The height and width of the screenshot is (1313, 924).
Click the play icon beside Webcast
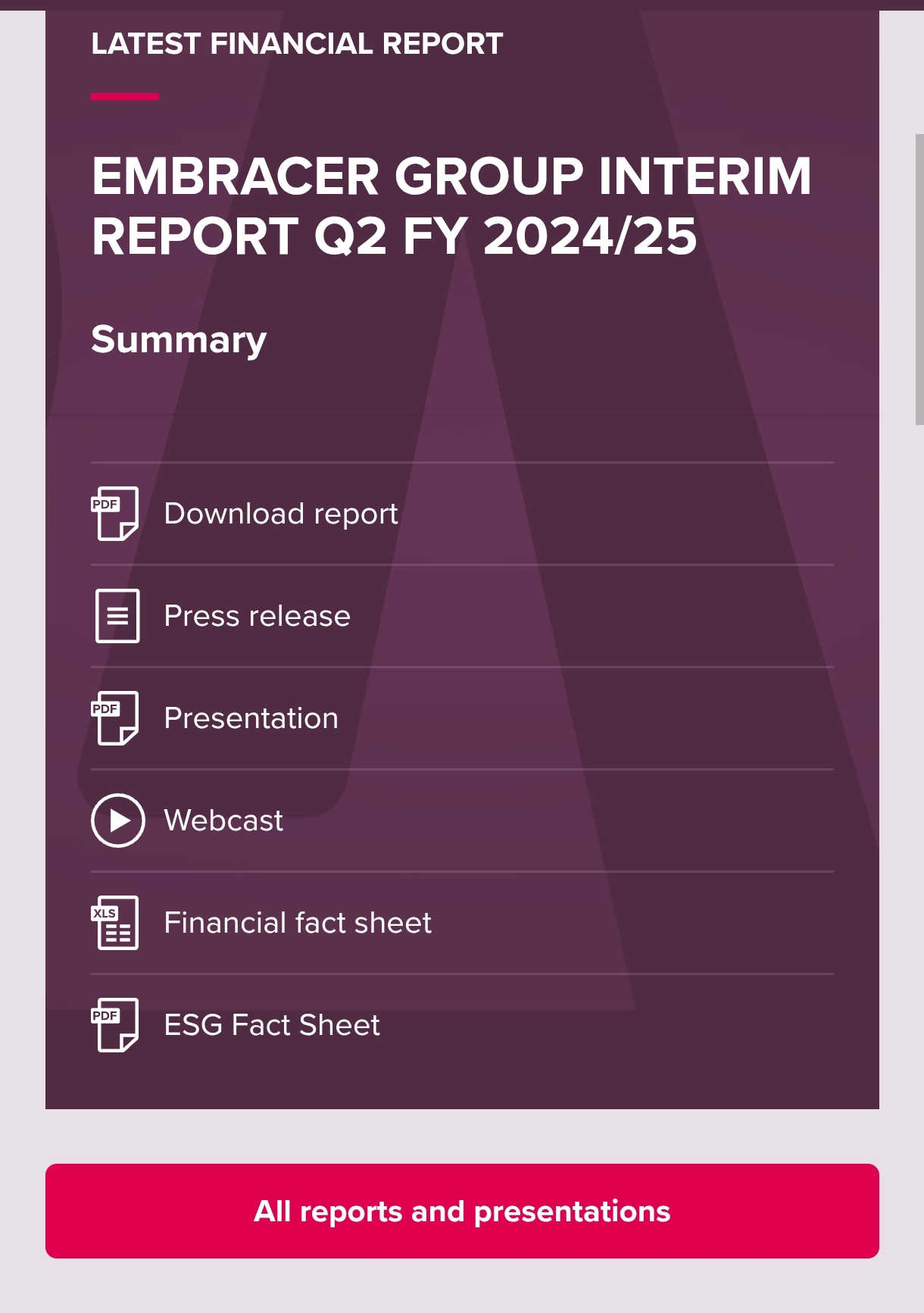(x=118, y=821)
